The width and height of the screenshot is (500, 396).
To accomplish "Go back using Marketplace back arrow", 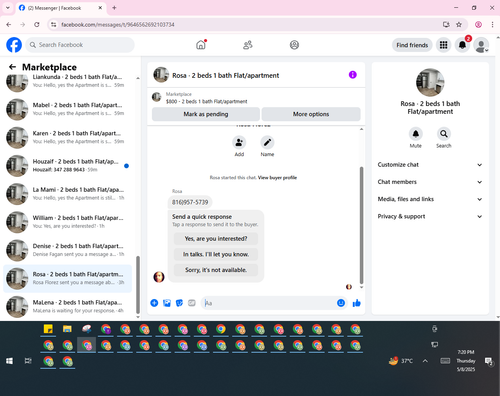I will (x=12, y=67).
